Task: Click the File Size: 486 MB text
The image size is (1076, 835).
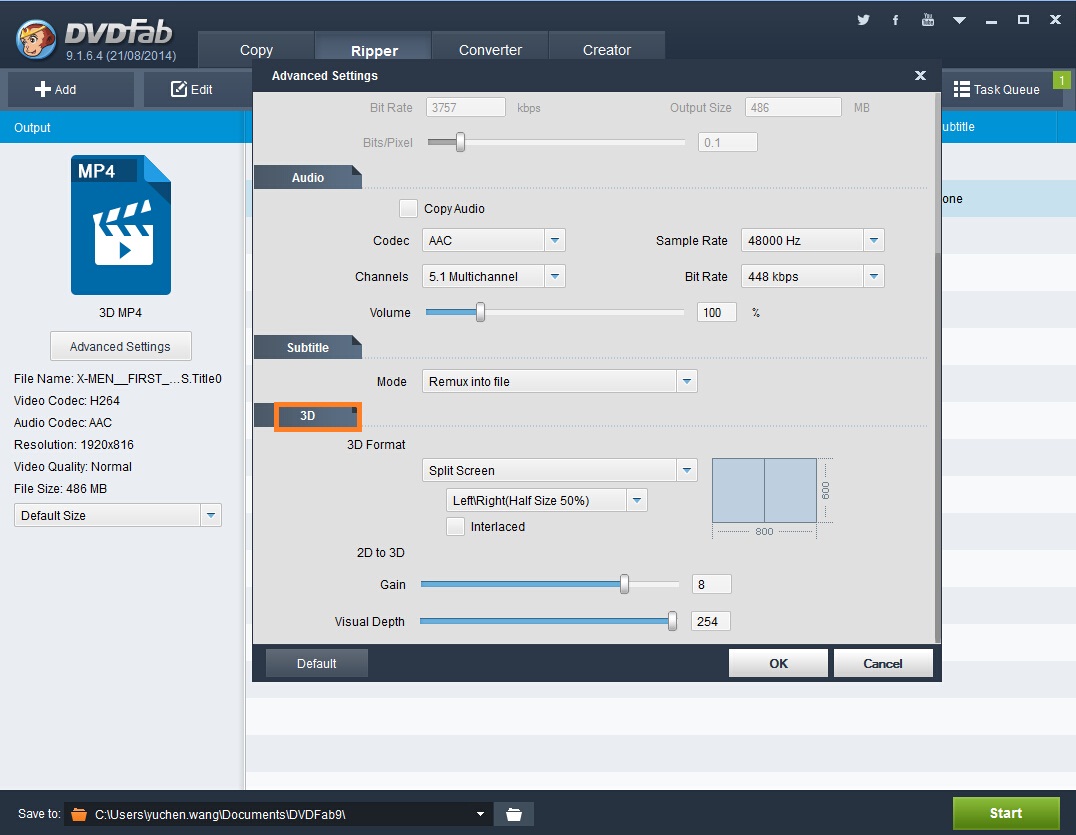Action: pos(60,489)
